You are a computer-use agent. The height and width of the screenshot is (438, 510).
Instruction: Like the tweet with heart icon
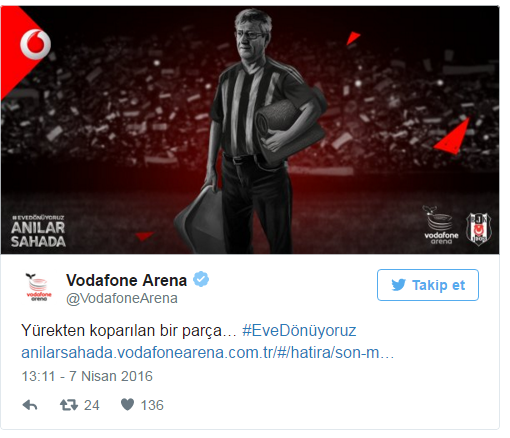click(127, 405)
